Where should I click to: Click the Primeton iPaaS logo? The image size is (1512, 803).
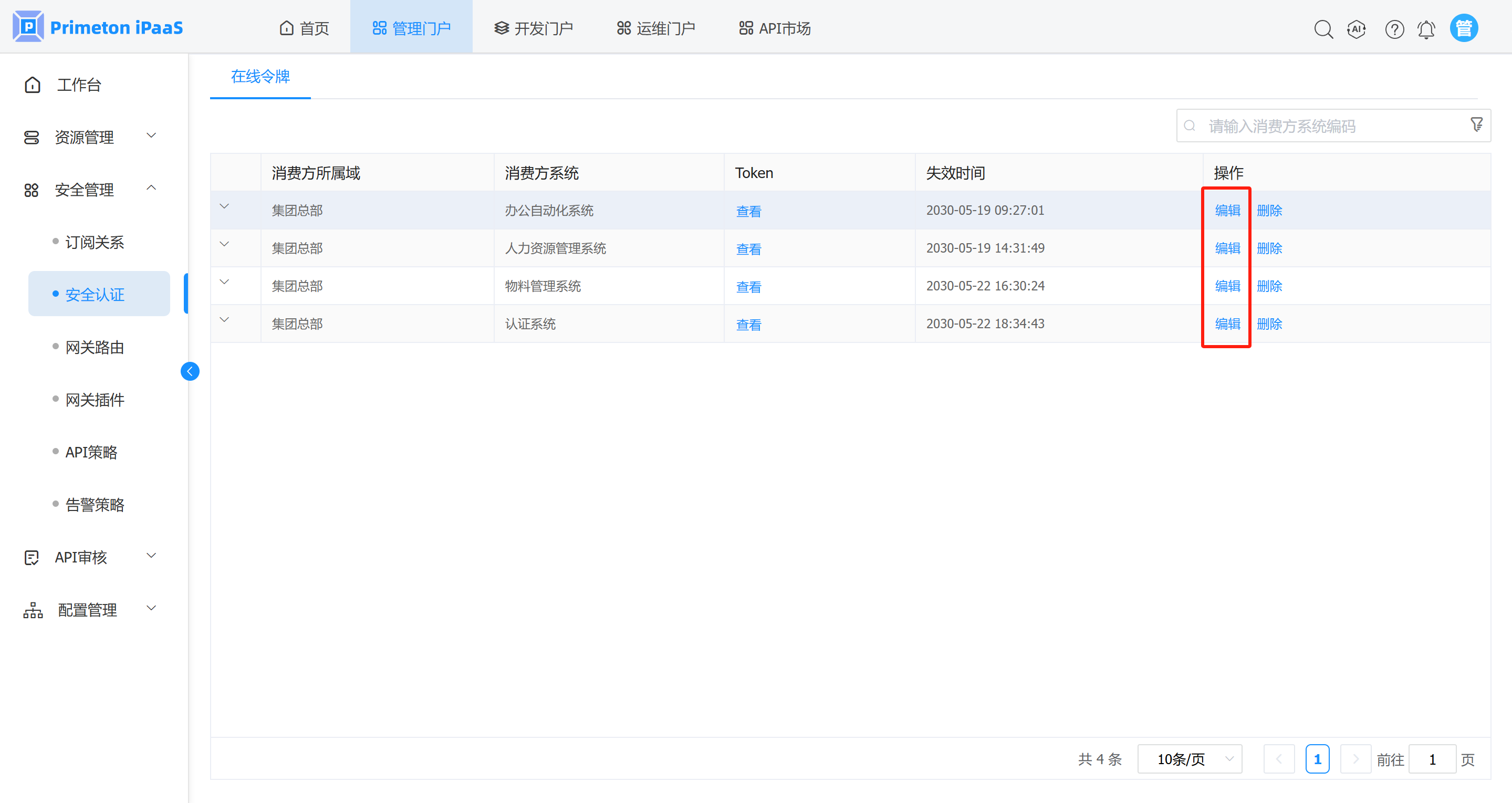[x=98, y=27]
